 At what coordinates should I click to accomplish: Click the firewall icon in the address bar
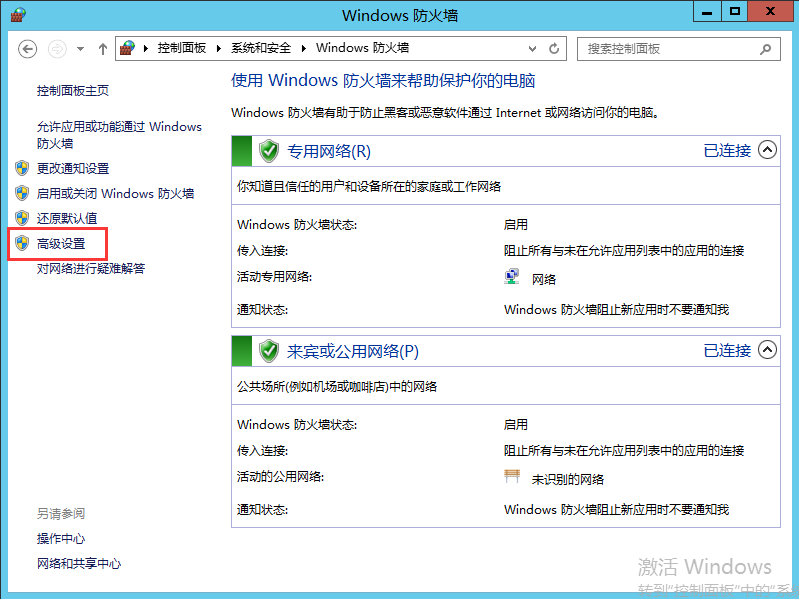click(x=127, y=48)
